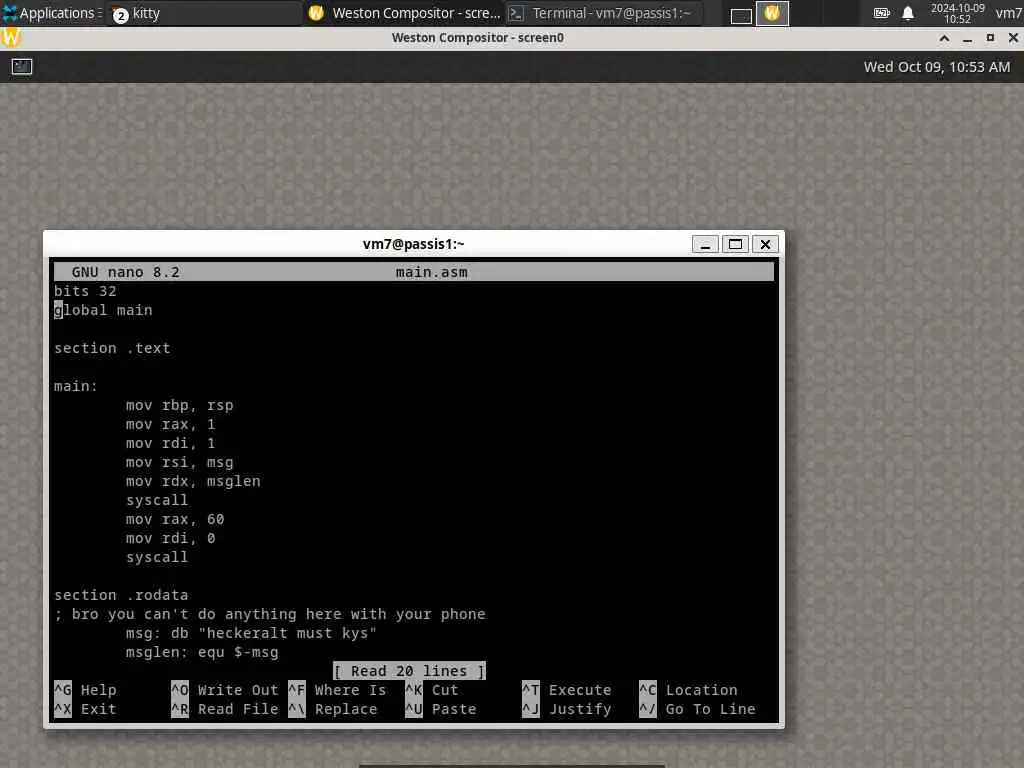The height and width of the screenshot is (768, 1024).
Task: Click the 'mov rax, 60' line
Action: tap(175, 519)
